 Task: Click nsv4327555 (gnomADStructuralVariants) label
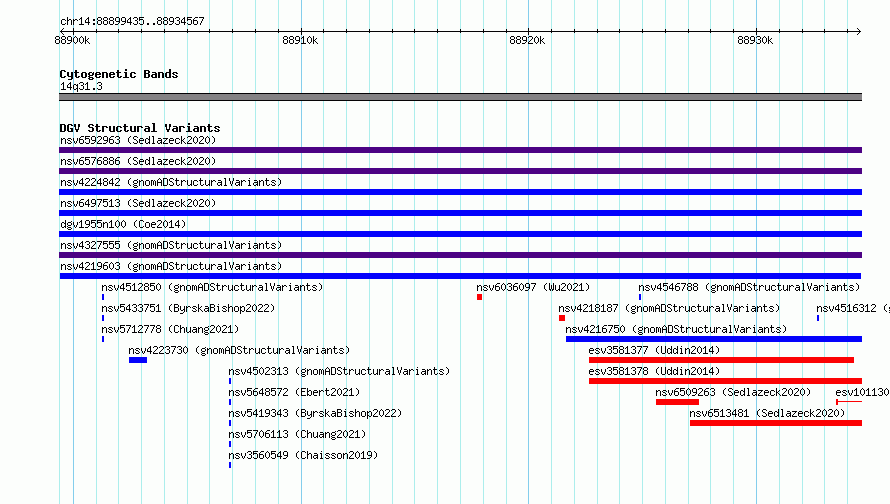[x=171, y=245]
